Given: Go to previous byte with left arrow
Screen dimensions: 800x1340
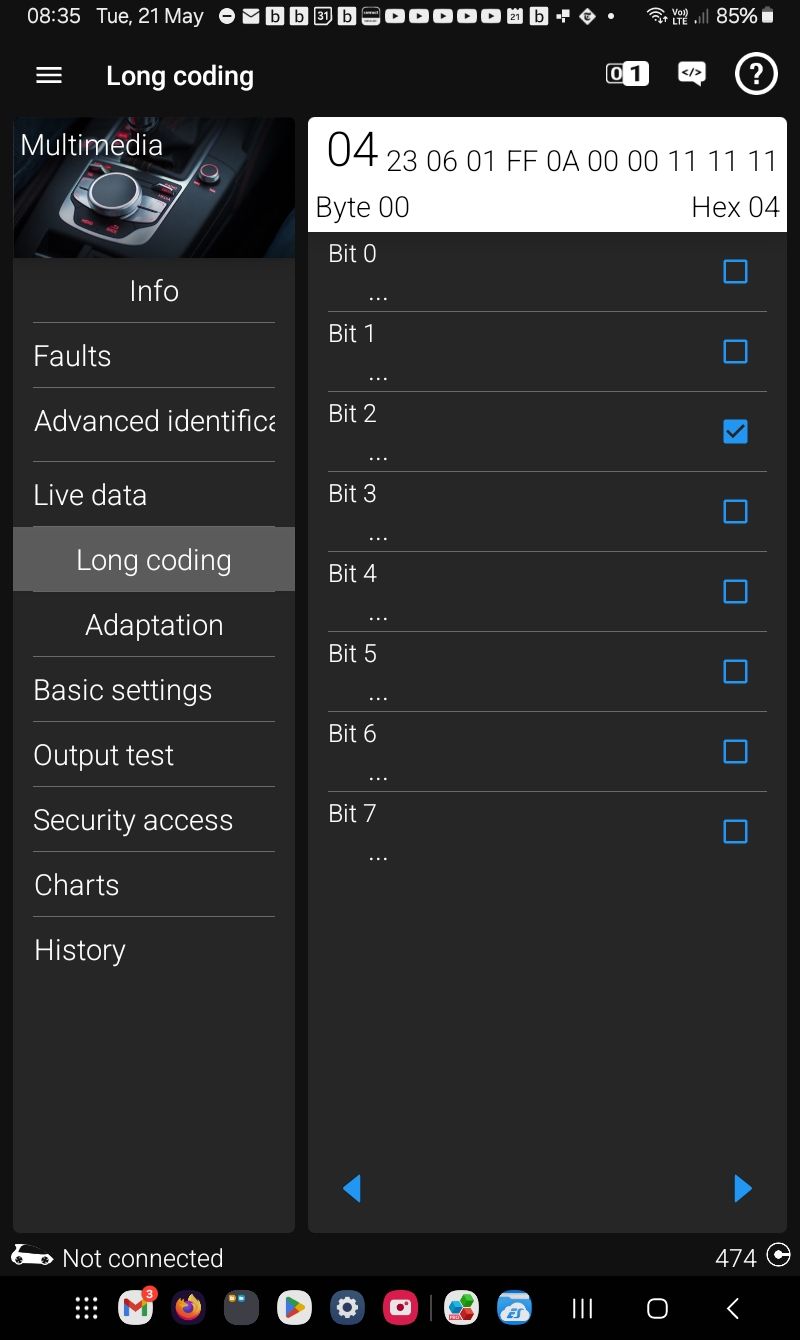Looking at the screenshot, I should (352, 1188).
